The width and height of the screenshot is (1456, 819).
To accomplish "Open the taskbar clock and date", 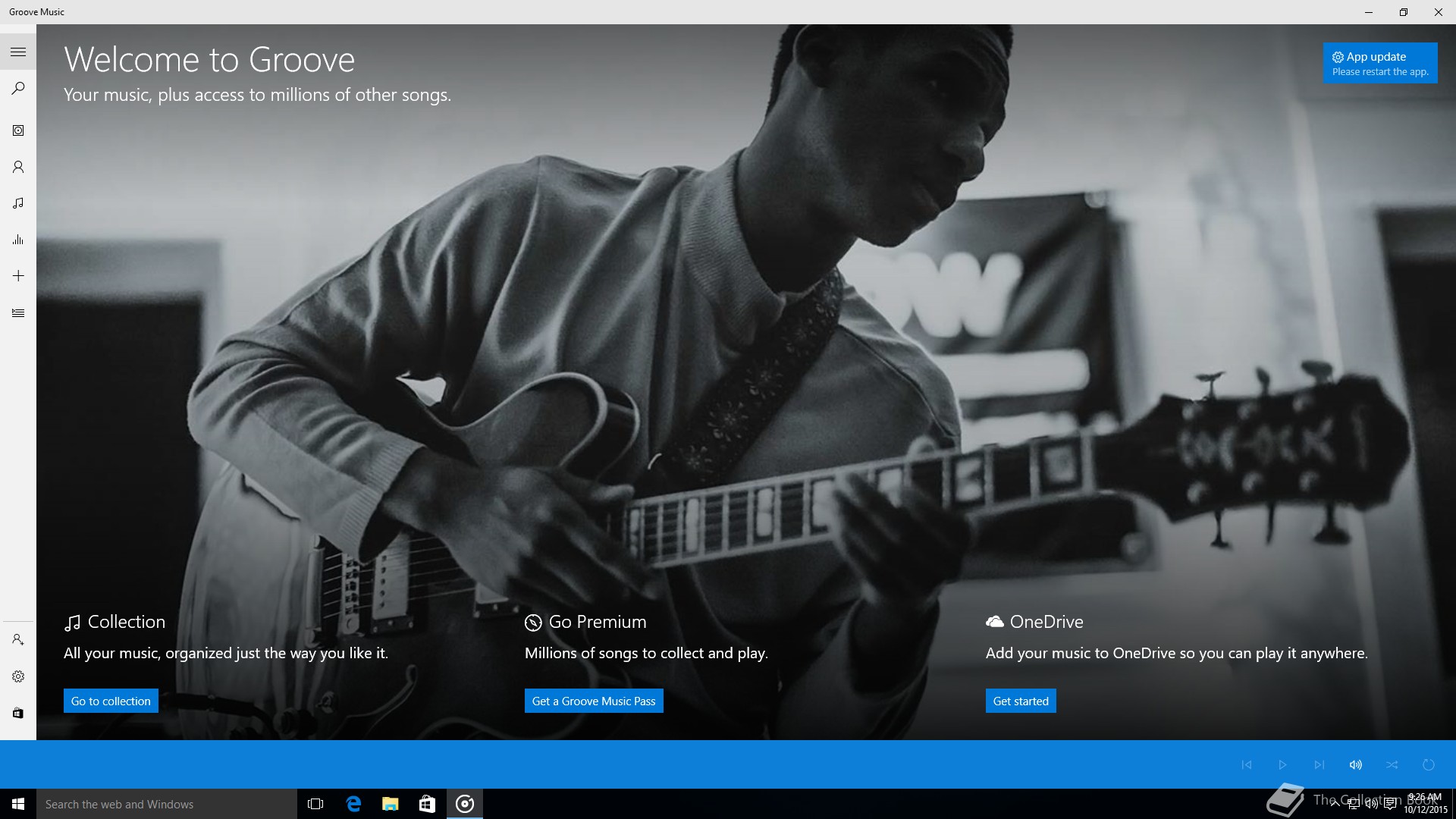I will (1426, 804).
